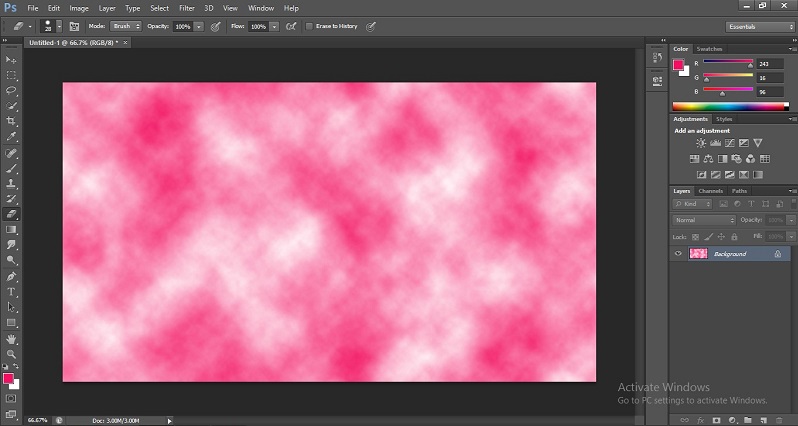Viewport: 798px width, 426px height.
Task: Switch to the Paths tab
Action: pos(739,191)
